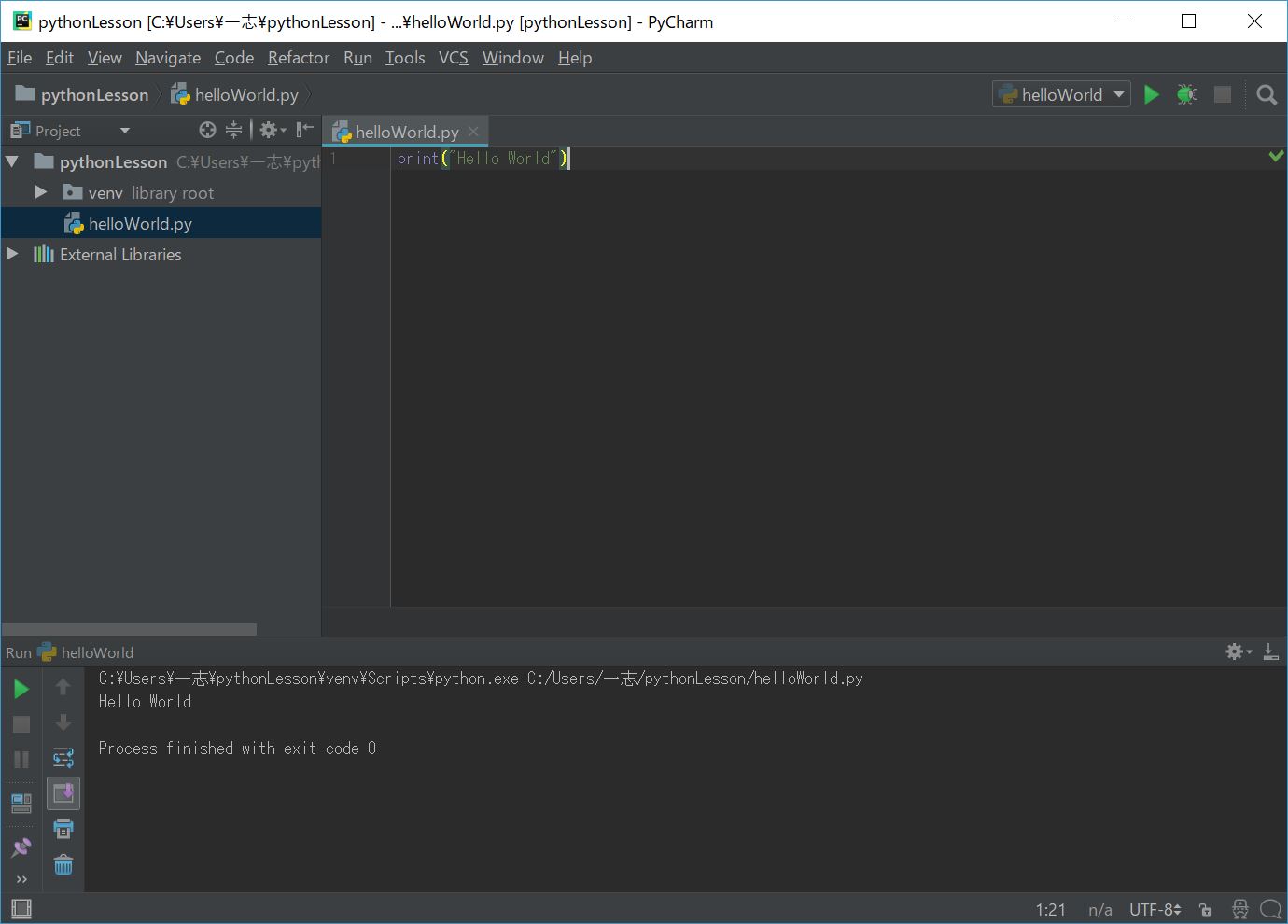1288x924 pixels.
Task: Open the File menu
Action: coord(20,58)
